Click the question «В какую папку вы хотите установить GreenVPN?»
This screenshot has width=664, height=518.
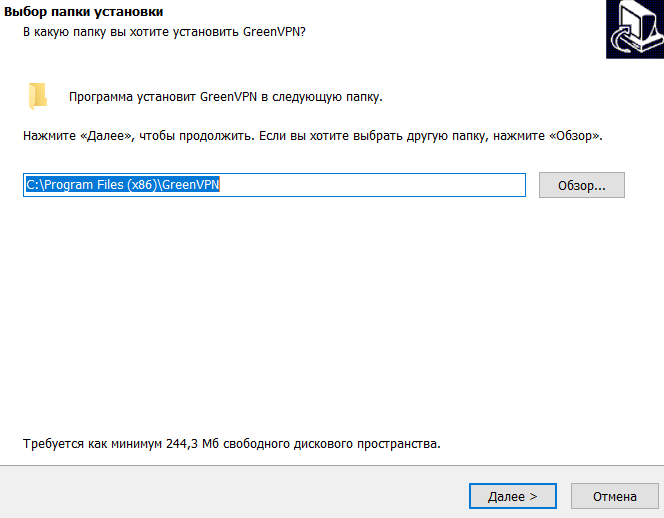164,32
